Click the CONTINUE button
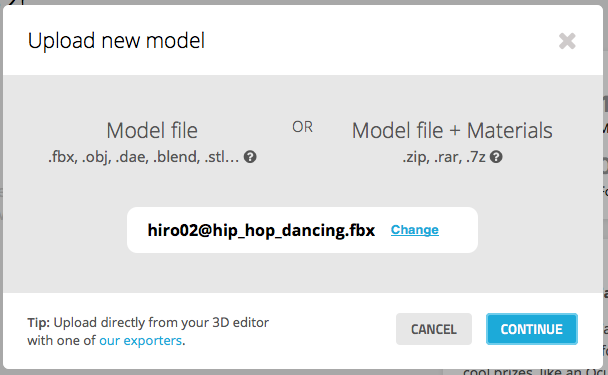This screenshot has height=375, width=608. (x=532, y=329)
